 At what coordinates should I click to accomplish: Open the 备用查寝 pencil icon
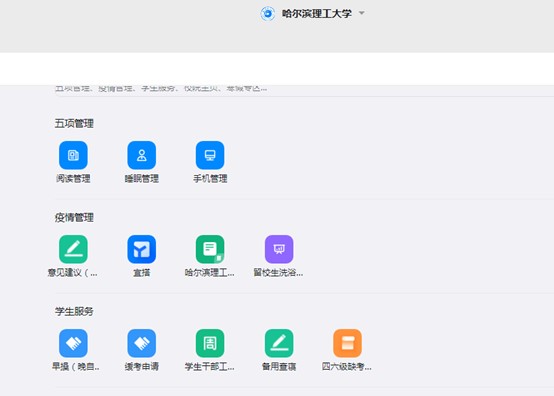click(x=279, y=343)
